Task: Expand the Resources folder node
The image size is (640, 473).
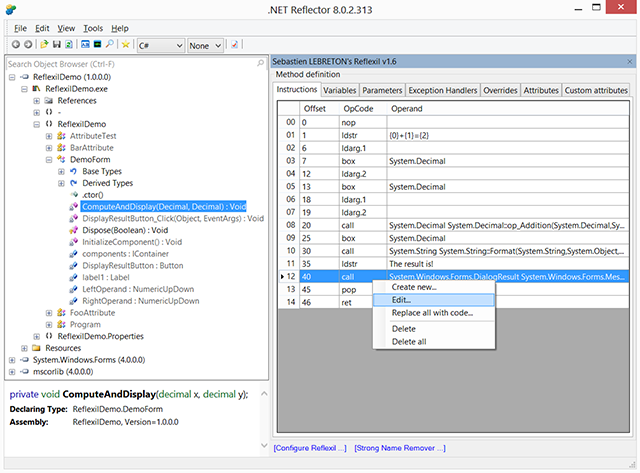Action: click(24, 349)
